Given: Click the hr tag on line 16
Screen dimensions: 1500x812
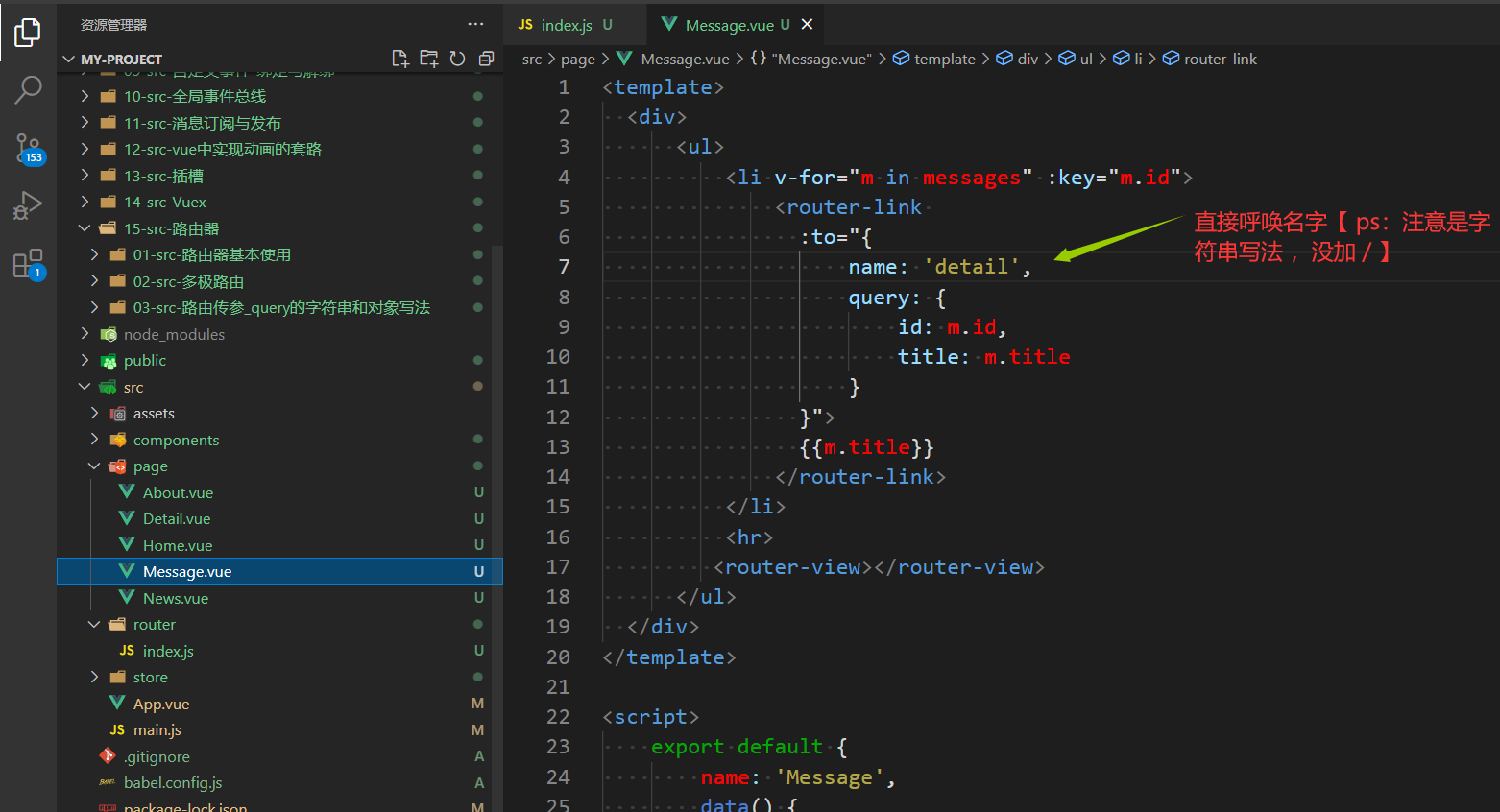Looking at the screenshot, I should tap(750, 537).
